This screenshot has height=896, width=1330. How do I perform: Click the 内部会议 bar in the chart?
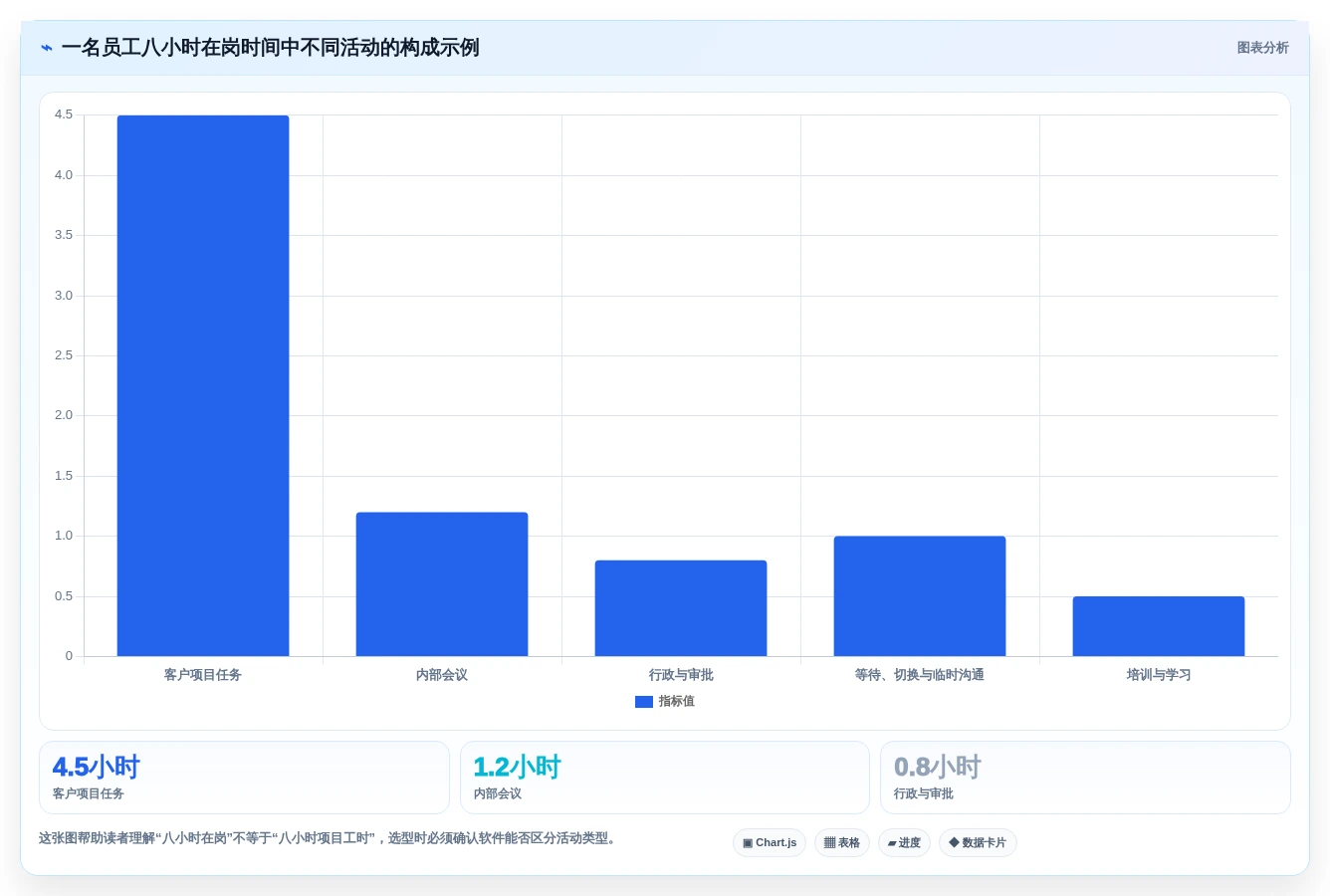[442, 584]
